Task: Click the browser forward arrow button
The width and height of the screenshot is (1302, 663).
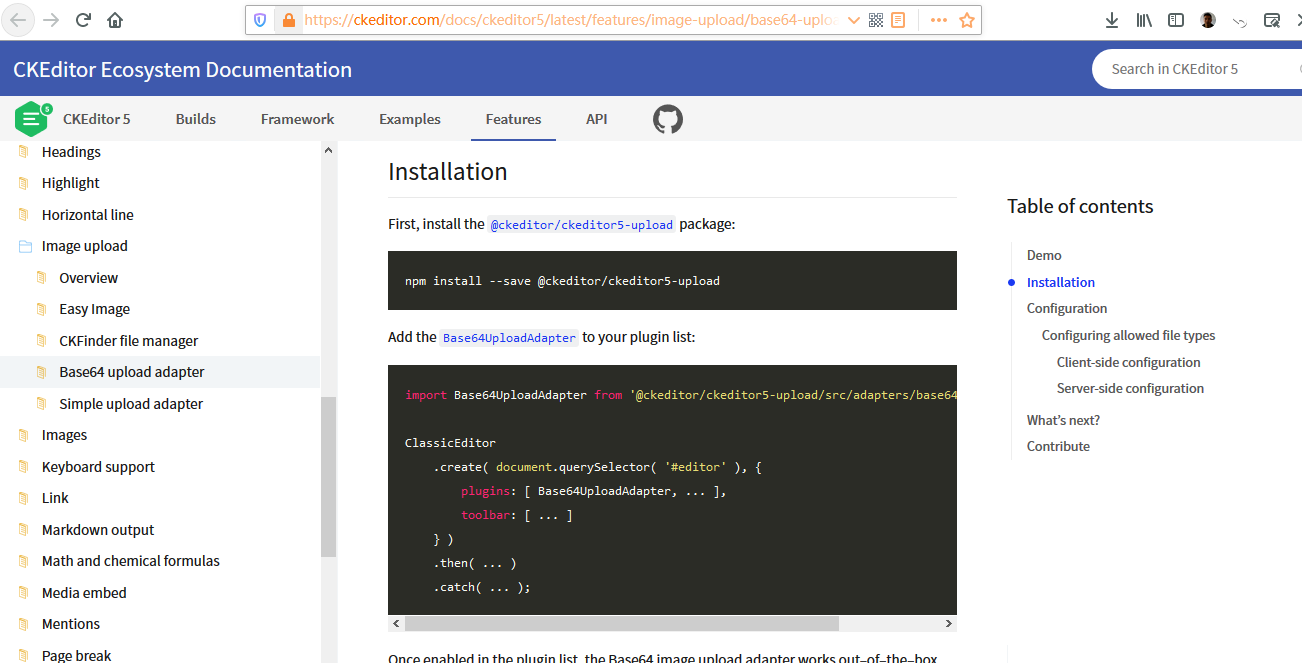Action: [51, 20]
